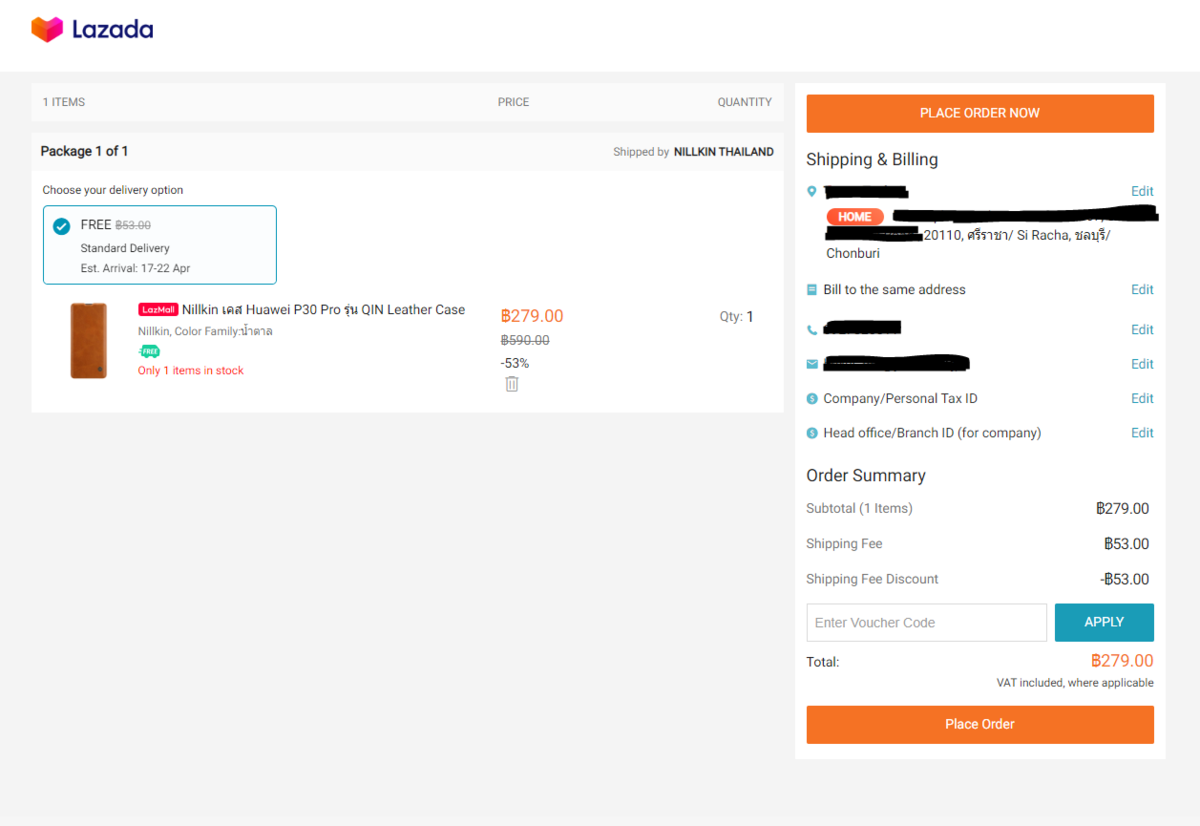Click the Lazada heart logo
Screen dimensions: 1200x826
[x=47, y=29]
